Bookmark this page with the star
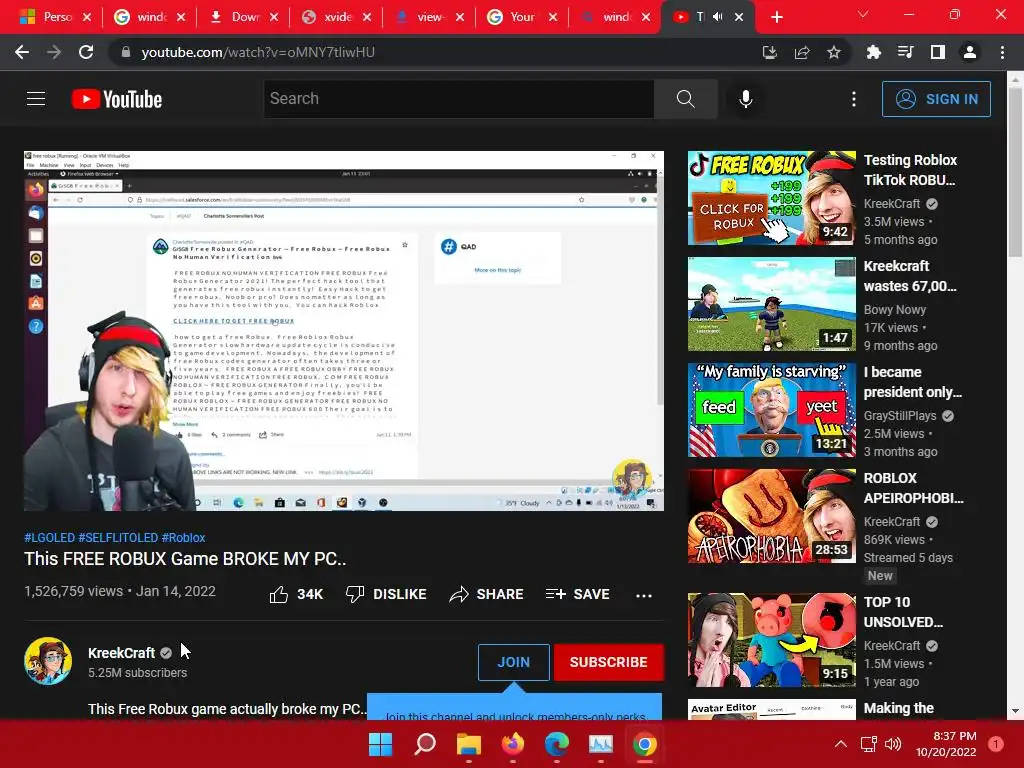 click(x=834, y=52)
